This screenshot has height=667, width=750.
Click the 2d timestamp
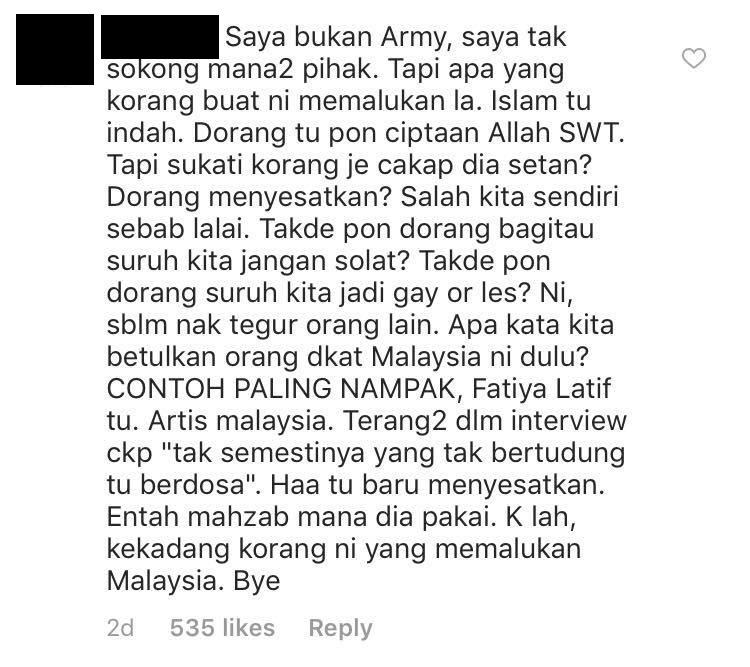tap(120, 628)
